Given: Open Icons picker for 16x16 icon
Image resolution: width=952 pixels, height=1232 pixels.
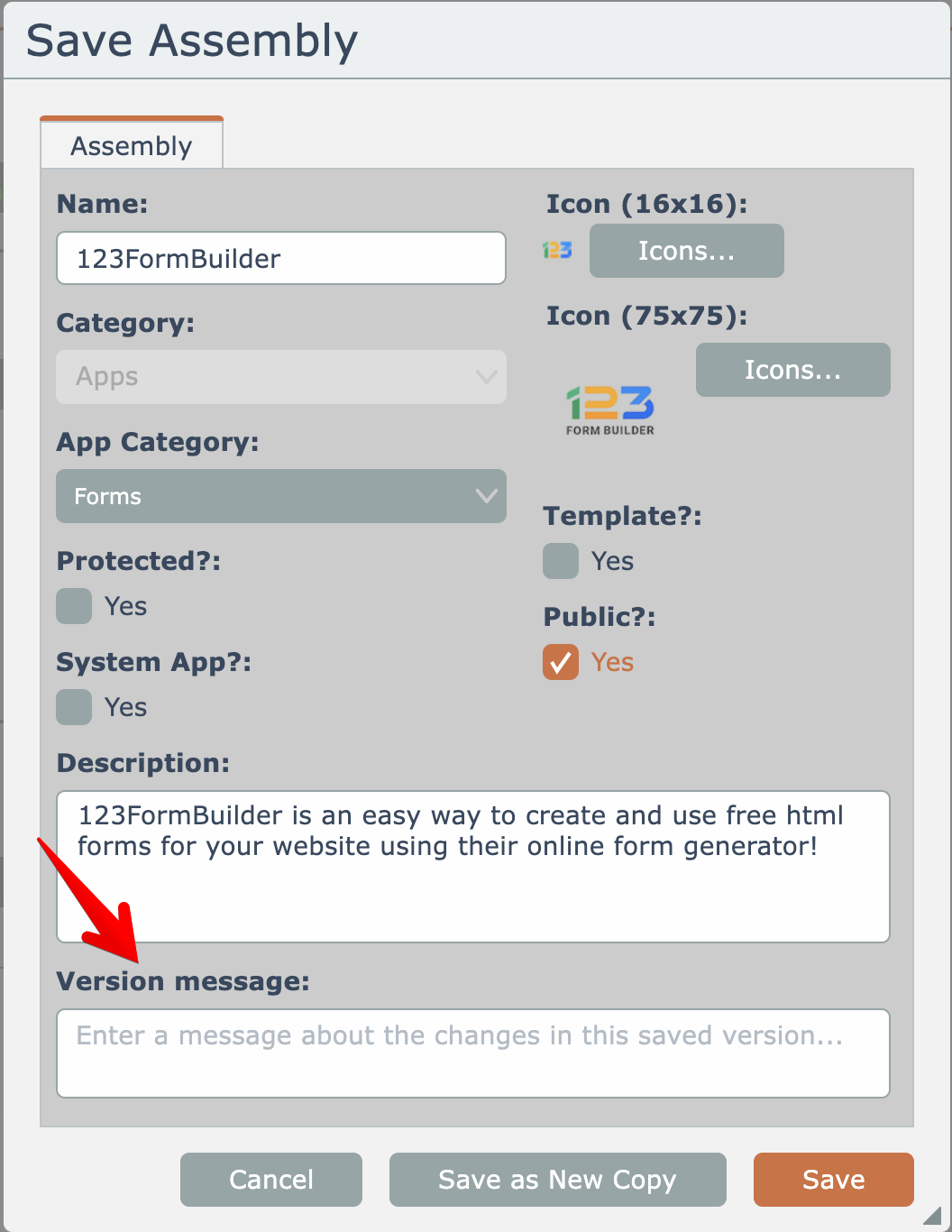Looking at the screenshot, I should click(x=686, y=251).
